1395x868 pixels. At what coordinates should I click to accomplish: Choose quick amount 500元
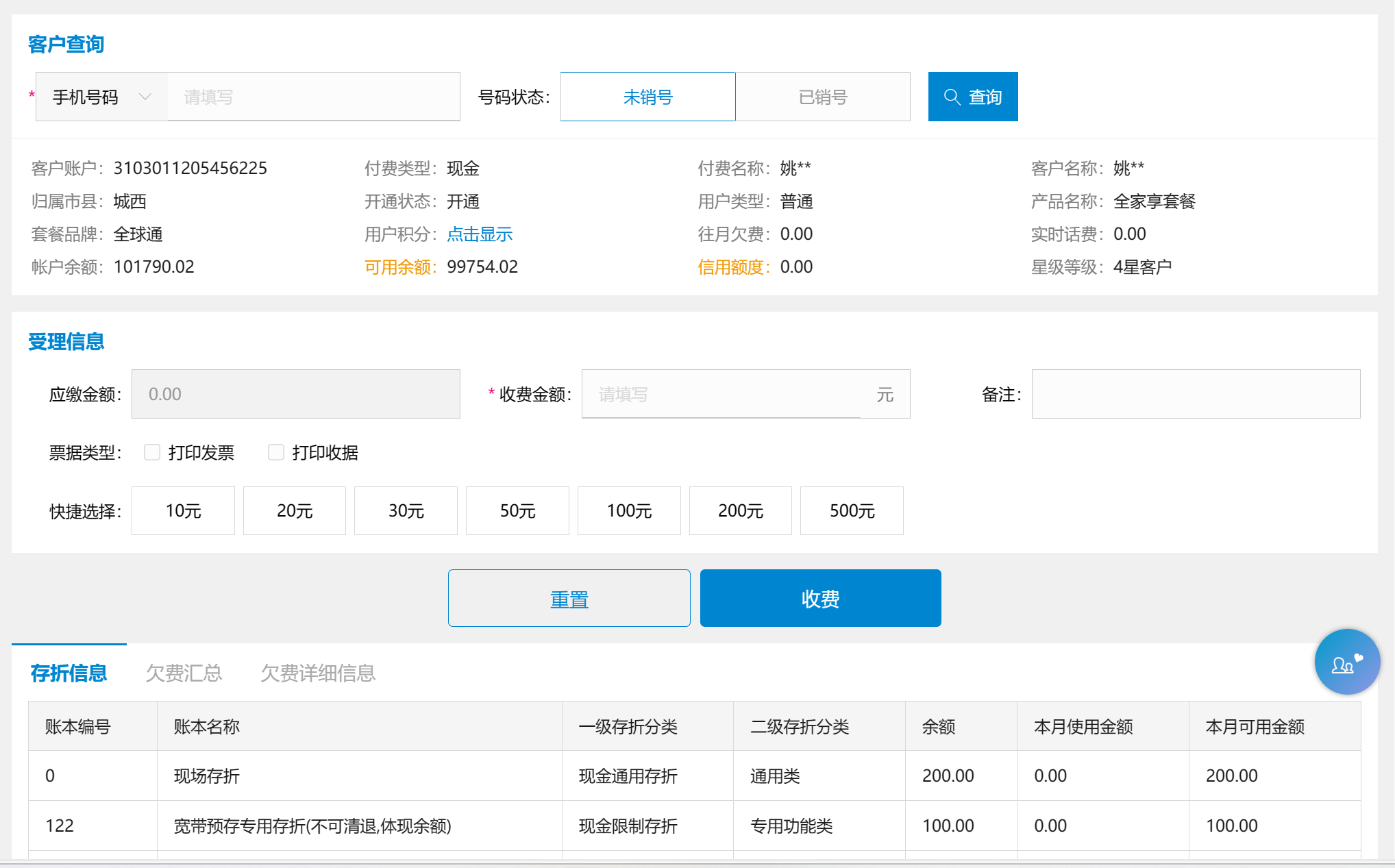click(x=852, y=510)
